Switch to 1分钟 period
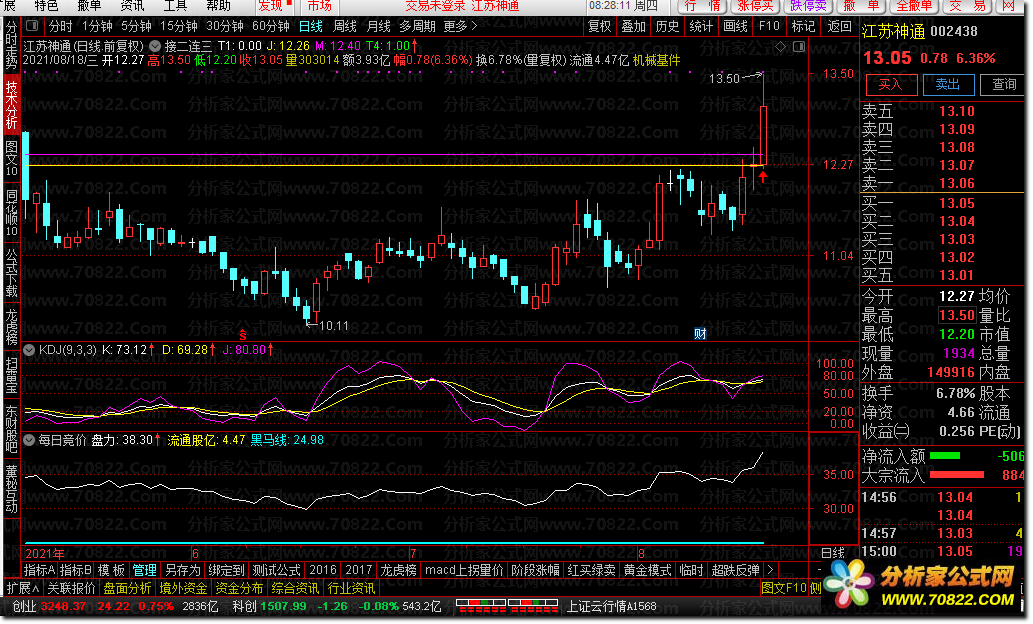 click(x=97, y=26)
